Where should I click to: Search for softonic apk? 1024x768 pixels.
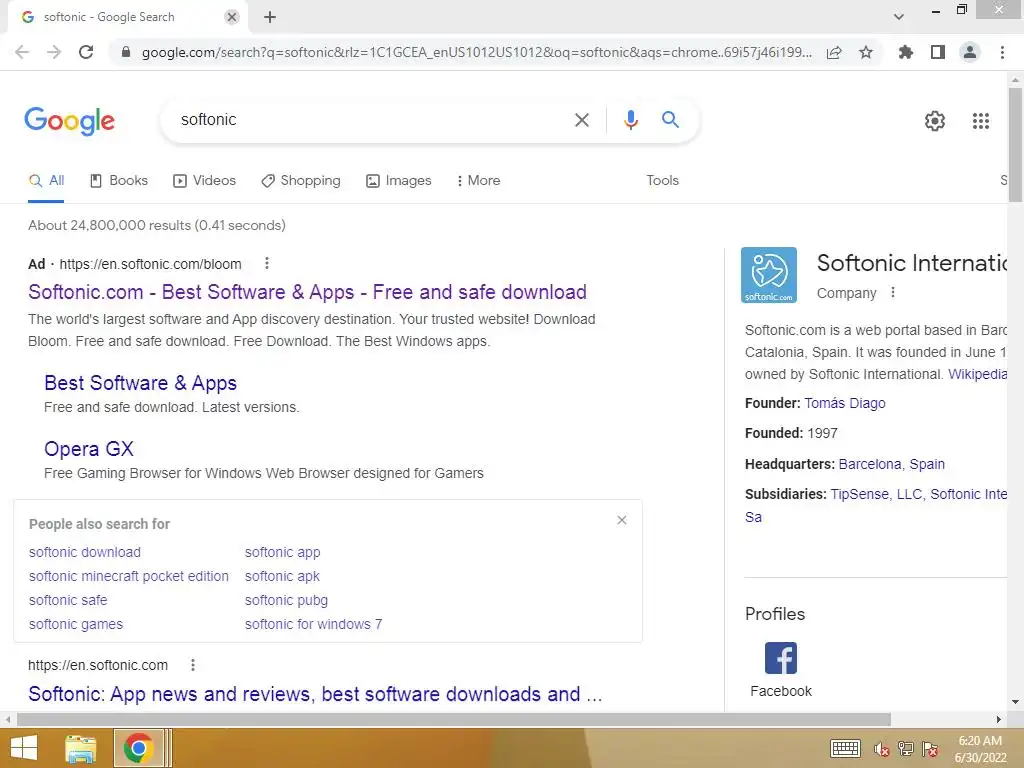(x=282, y=577)
